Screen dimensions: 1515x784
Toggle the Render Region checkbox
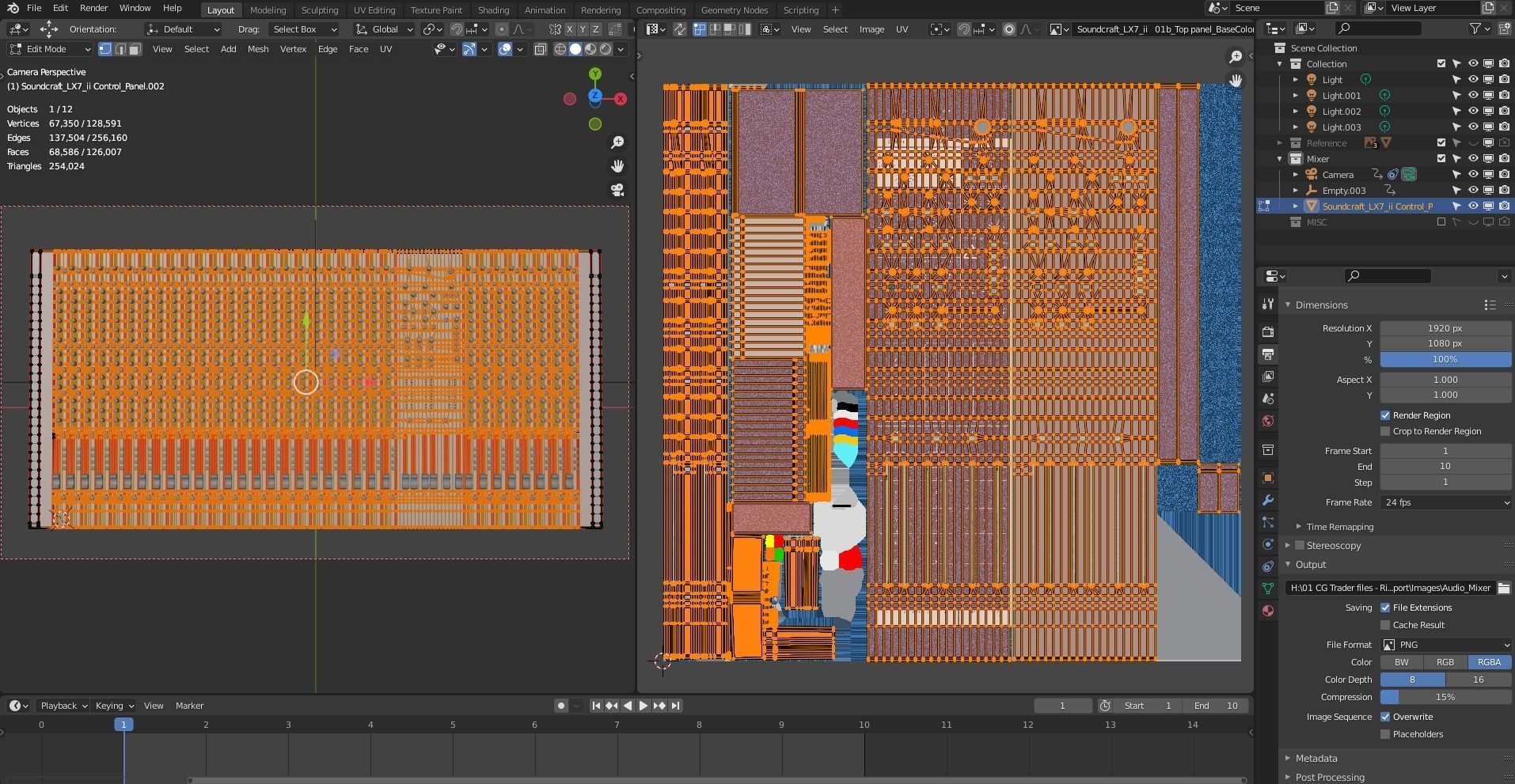coord(1385,415)
